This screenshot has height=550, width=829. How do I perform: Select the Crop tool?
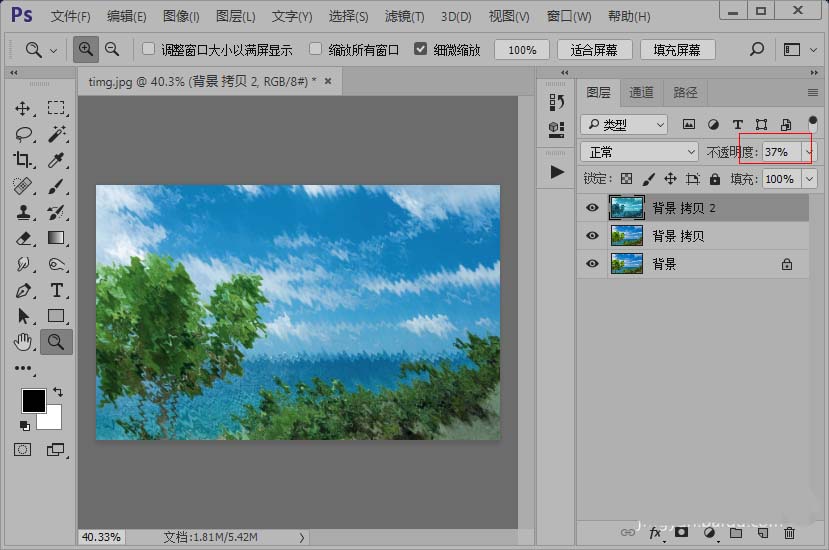[x=23, y=160]
